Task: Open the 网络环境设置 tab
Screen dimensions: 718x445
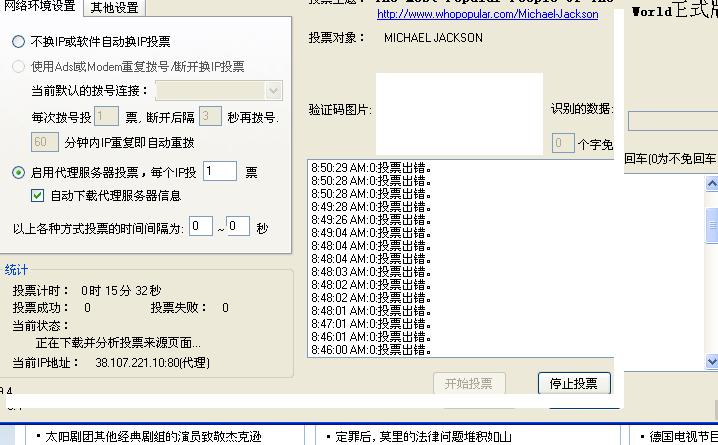Action: [40, 7]
